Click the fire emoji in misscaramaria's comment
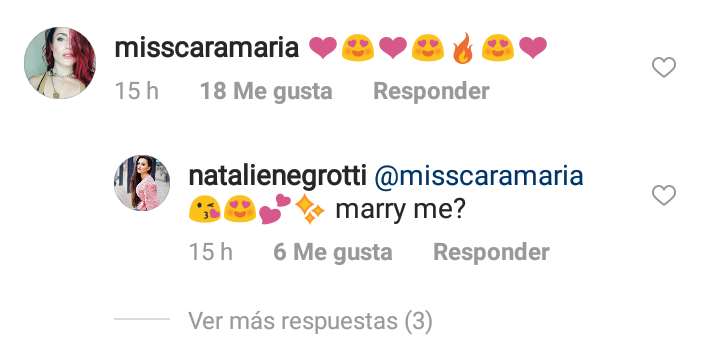This screenshot has width=720, height=364. [462, 48]
